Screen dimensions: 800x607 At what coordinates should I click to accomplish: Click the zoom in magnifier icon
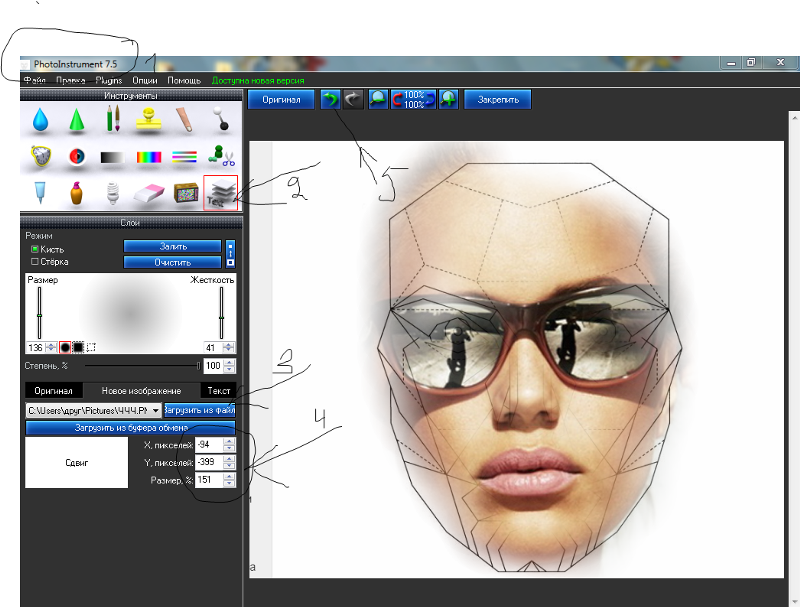[x=449, y=100]
